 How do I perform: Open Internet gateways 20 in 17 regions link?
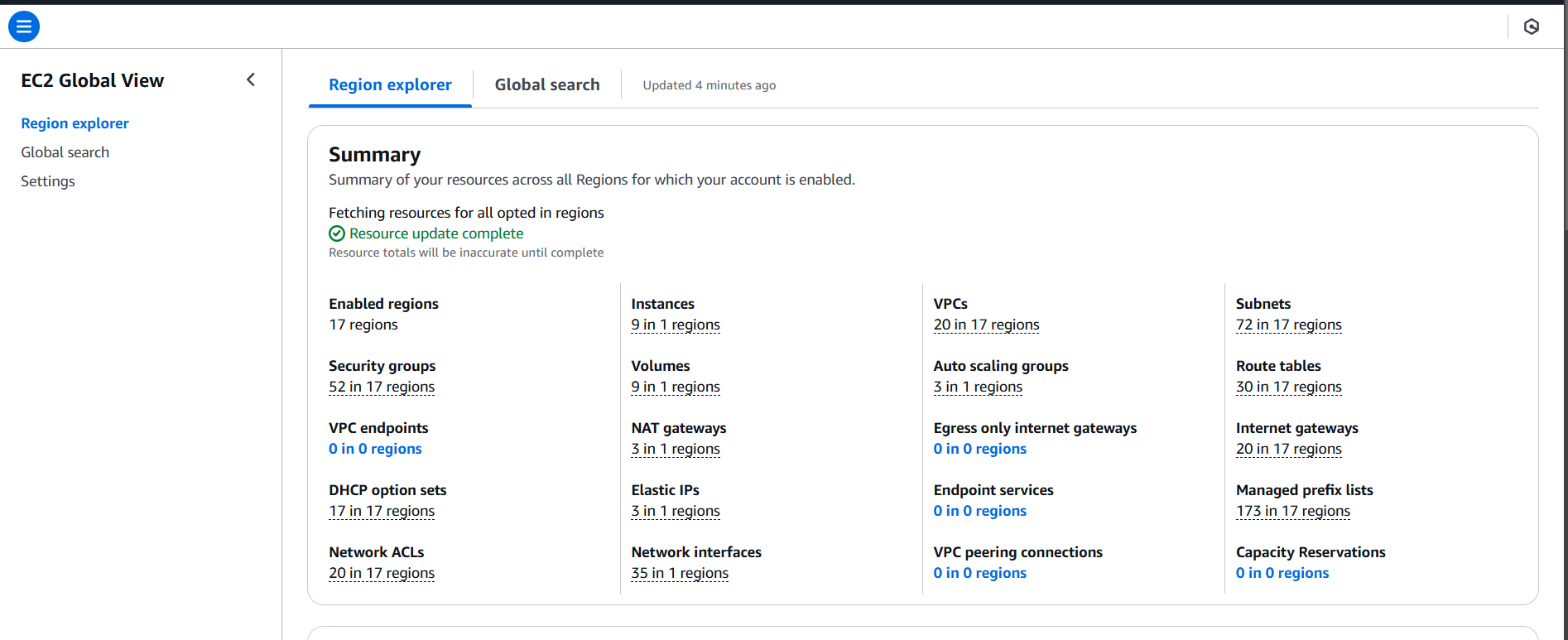[x=1288, y=449]
